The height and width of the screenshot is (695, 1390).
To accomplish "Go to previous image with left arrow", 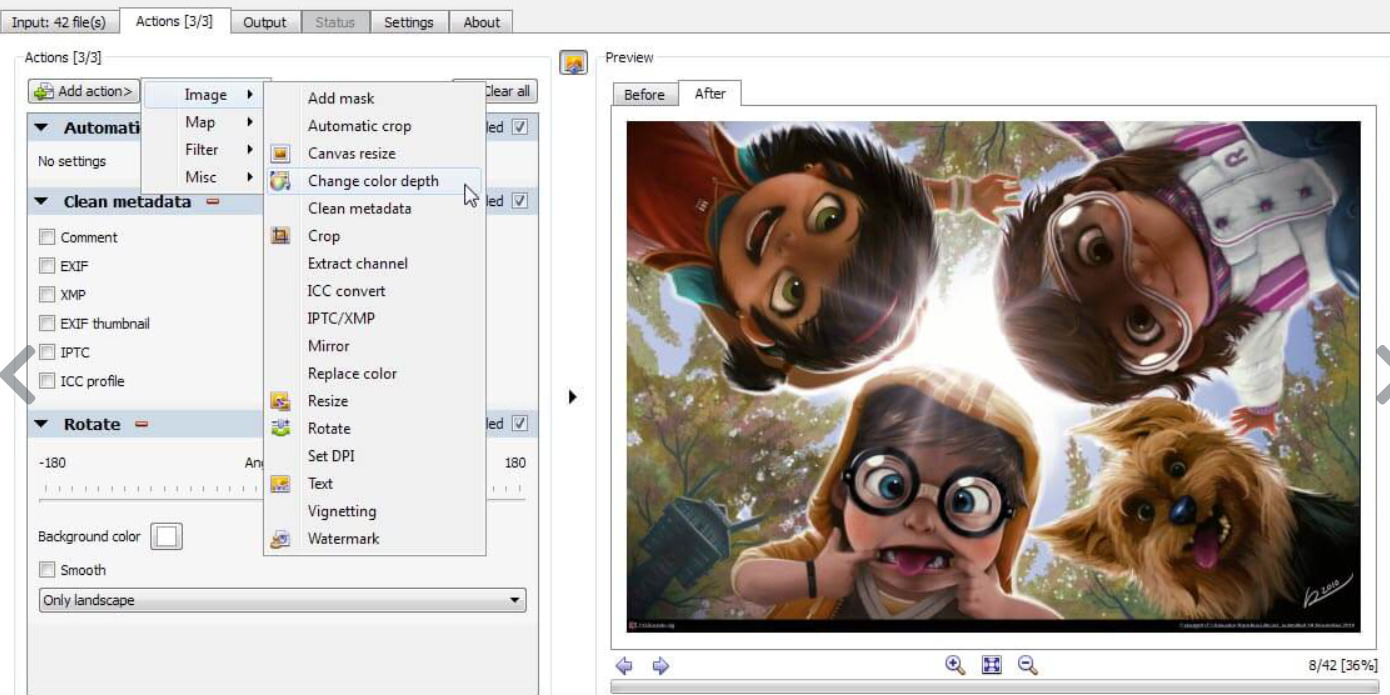I will [x=624, y=666].
